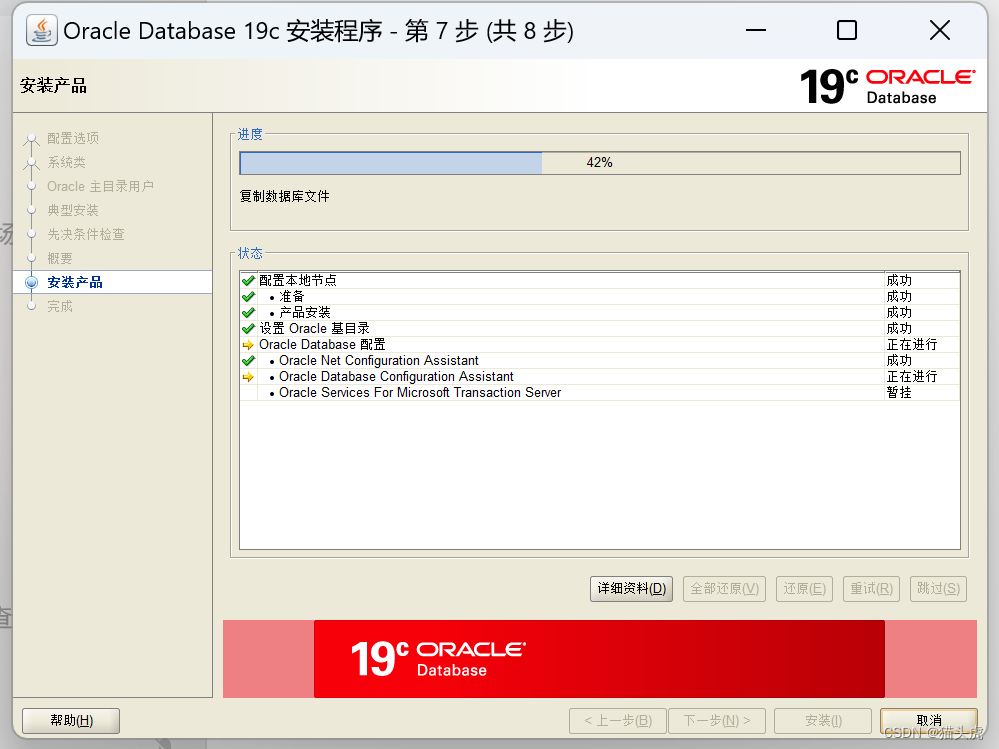Click the Java installer icon in title bar

pyautogui.click(x=42, y=30)
